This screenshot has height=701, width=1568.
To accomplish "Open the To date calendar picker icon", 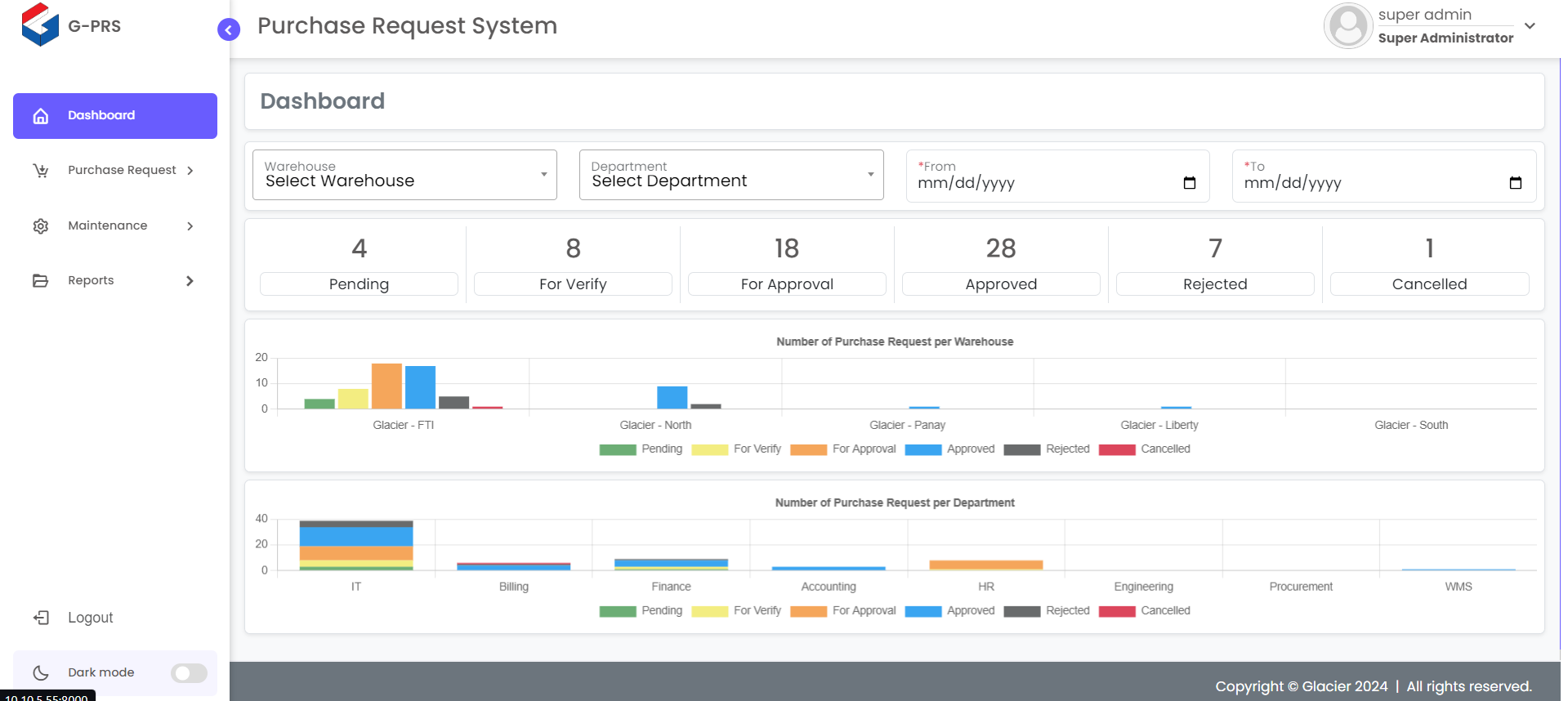I will 1516,183.
